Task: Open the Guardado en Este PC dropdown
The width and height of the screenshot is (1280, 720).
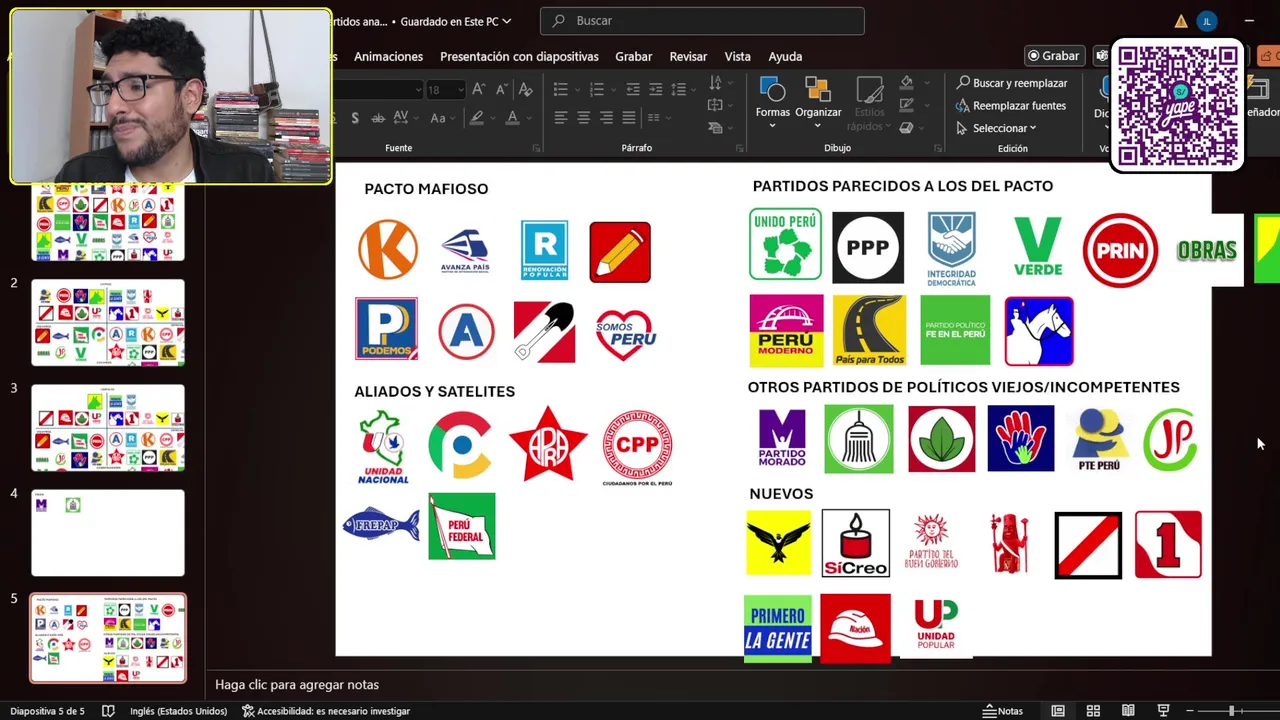Action: point(458,21)
